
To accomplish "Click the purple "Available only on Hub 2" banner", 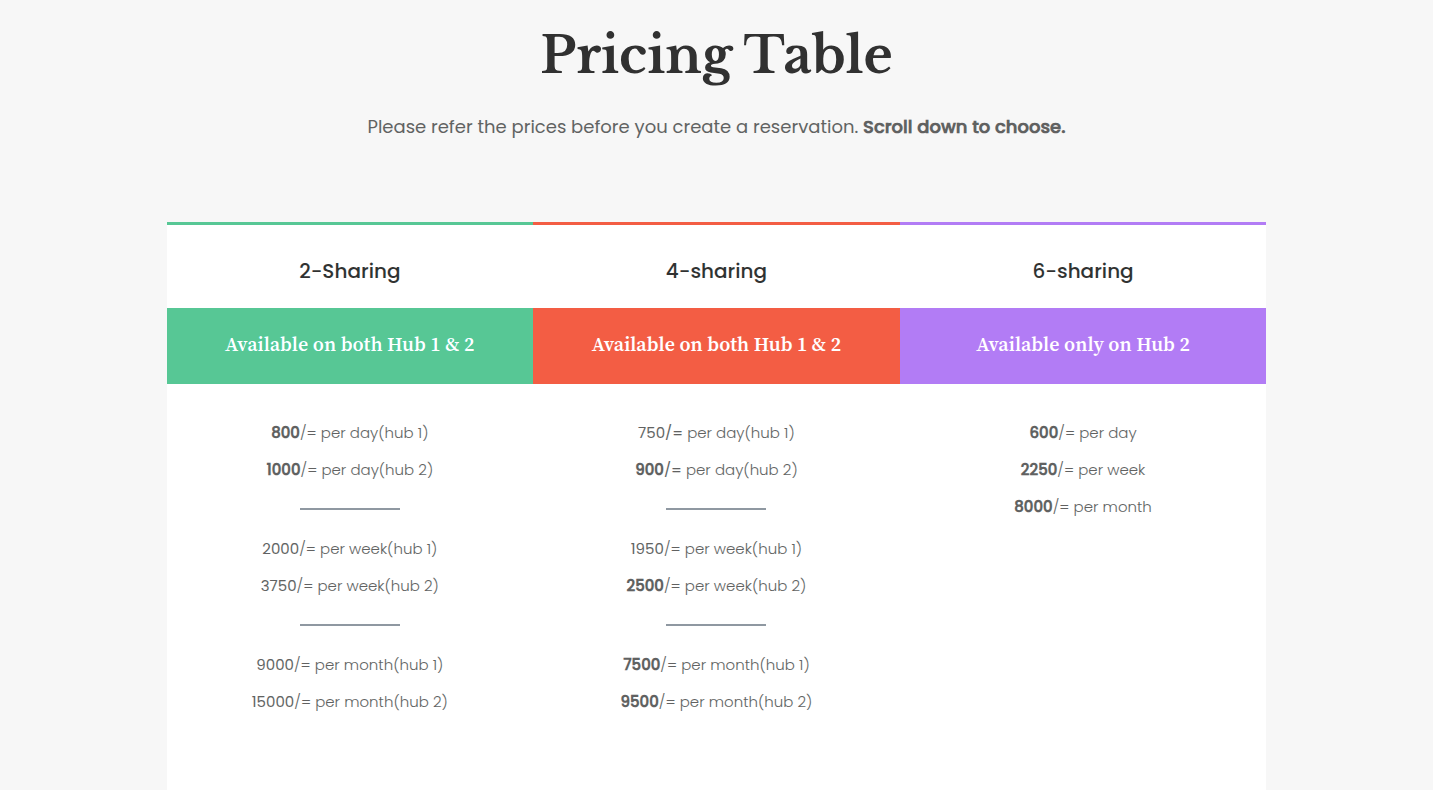I will [1082, 345].
